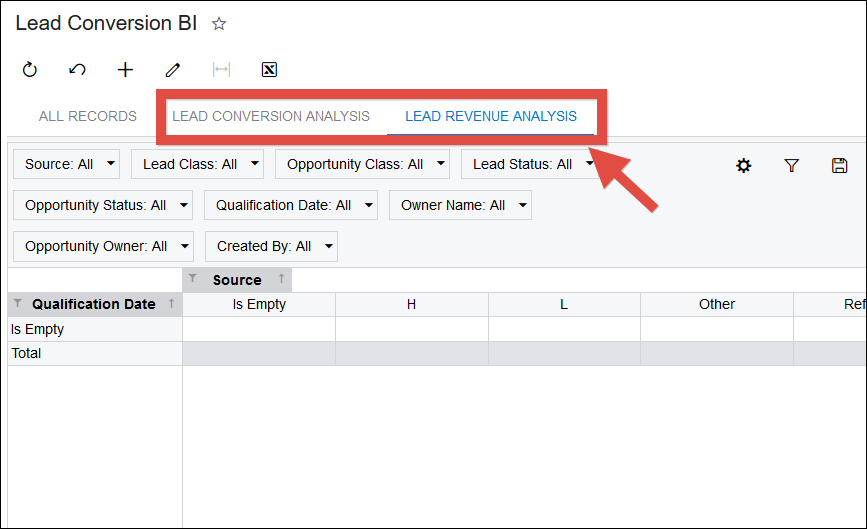
Task: Click the save diskette icon
Action: click(839, 166)
